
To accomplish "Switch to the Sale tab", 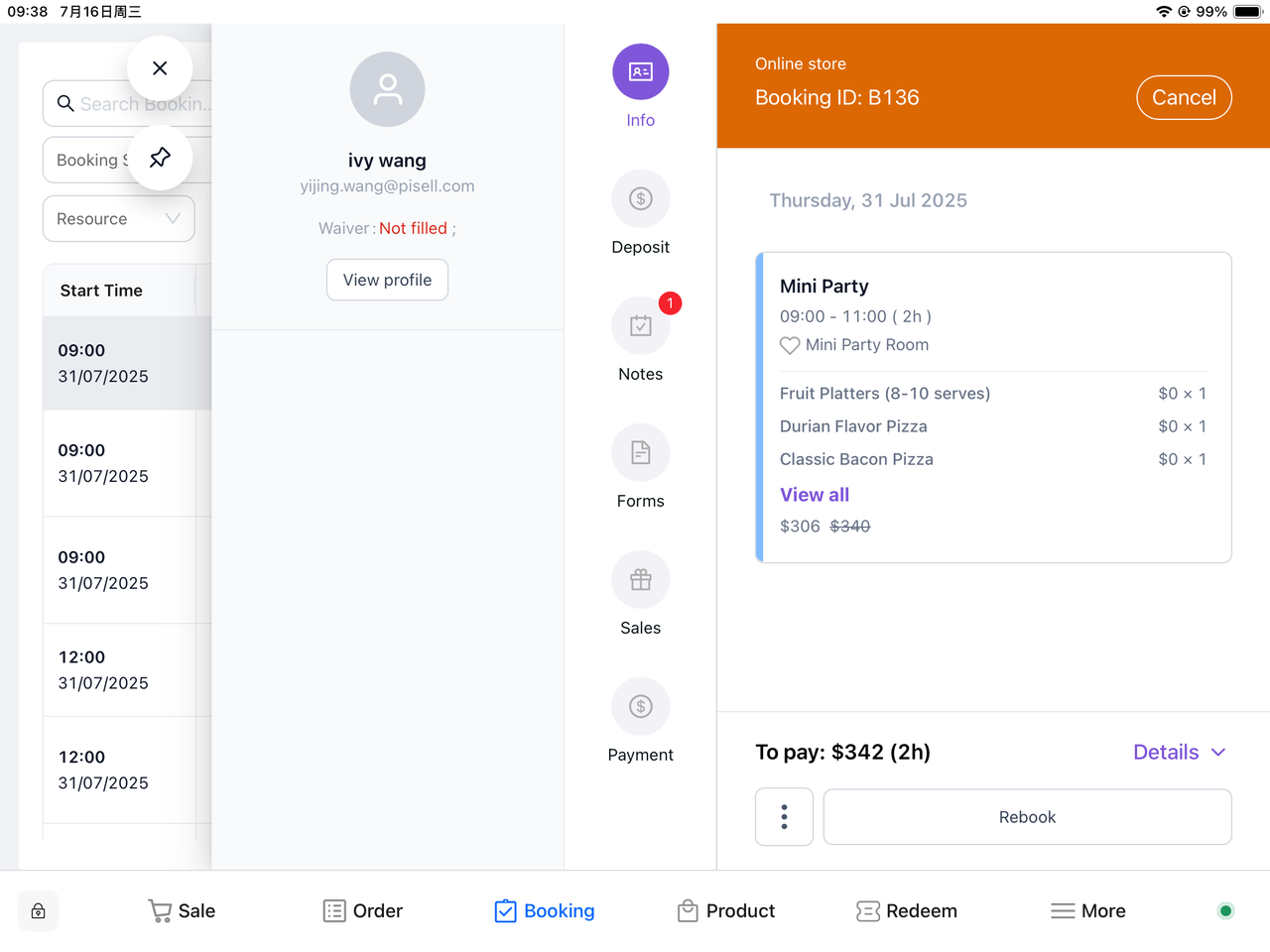I will pyautogui.click(x=182, y=911).
